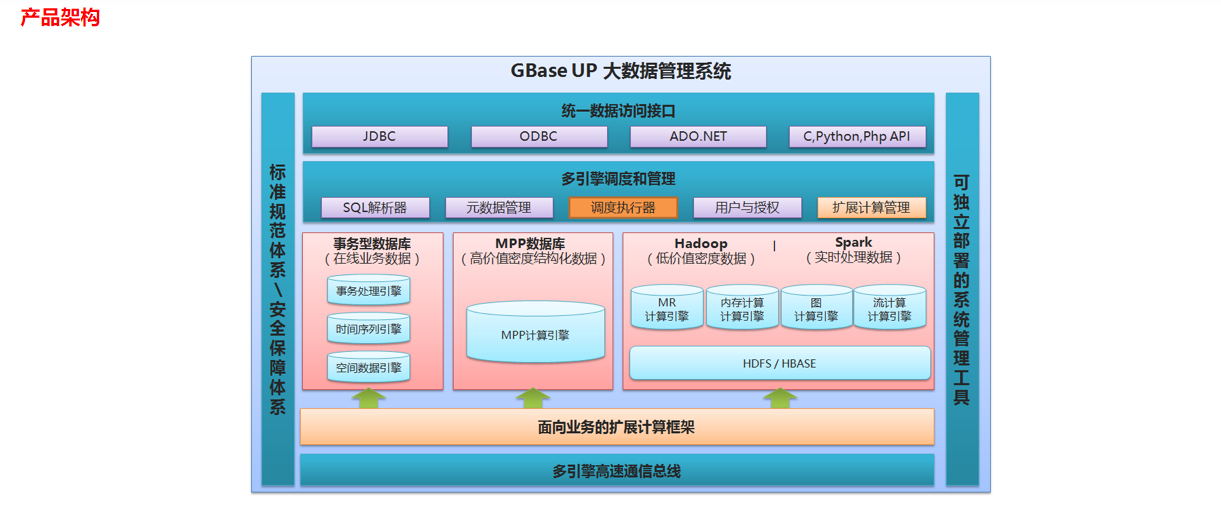Image resolution: width=1221 pixels, height=507 pixels.
Task: Select the MPP计算引擎 cylinder
Action: pyautogui.click(x=535, y=333)
